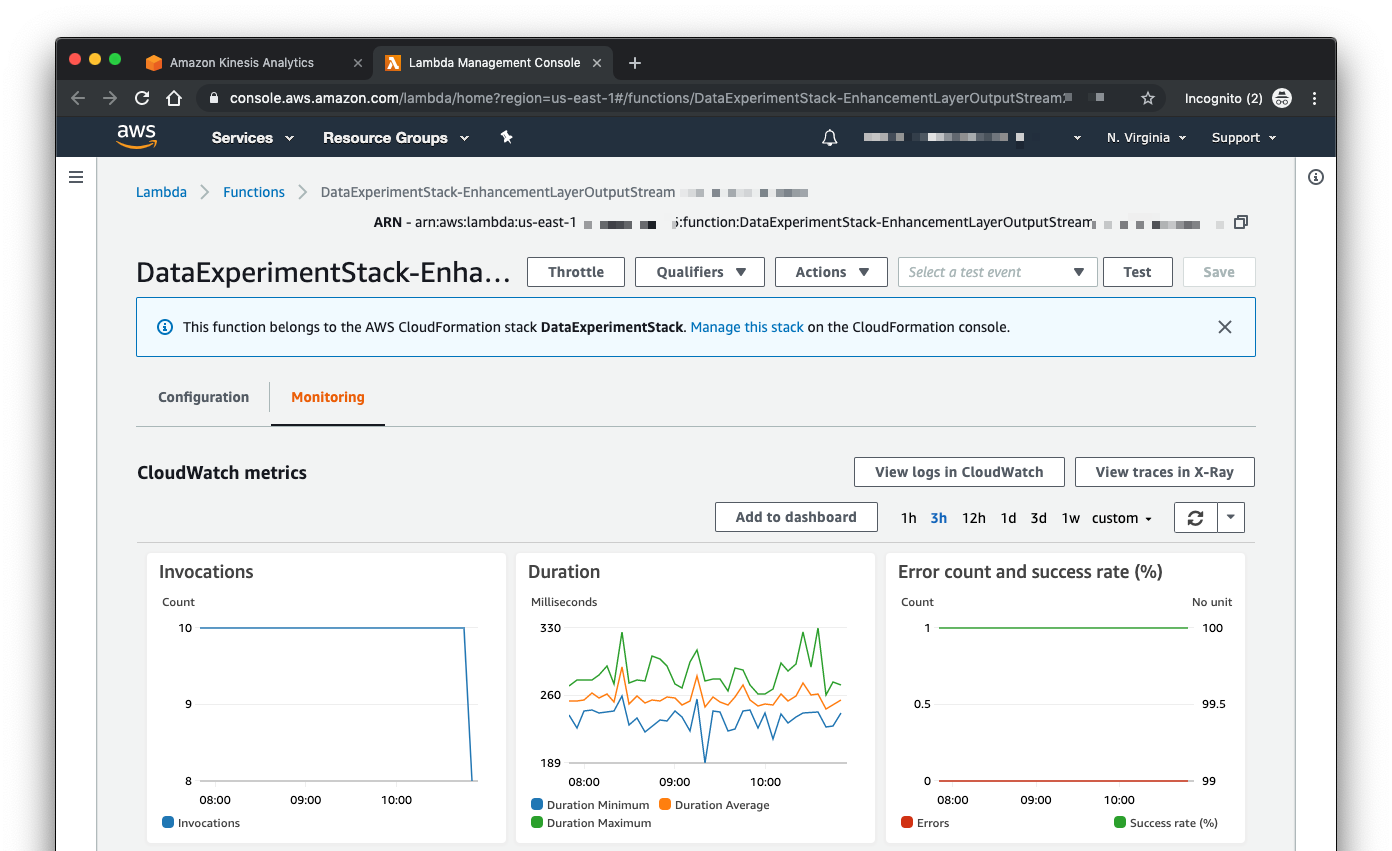The image size is (1392, 851).
Task: Click Error count and success rate title
Action: 1030,572
